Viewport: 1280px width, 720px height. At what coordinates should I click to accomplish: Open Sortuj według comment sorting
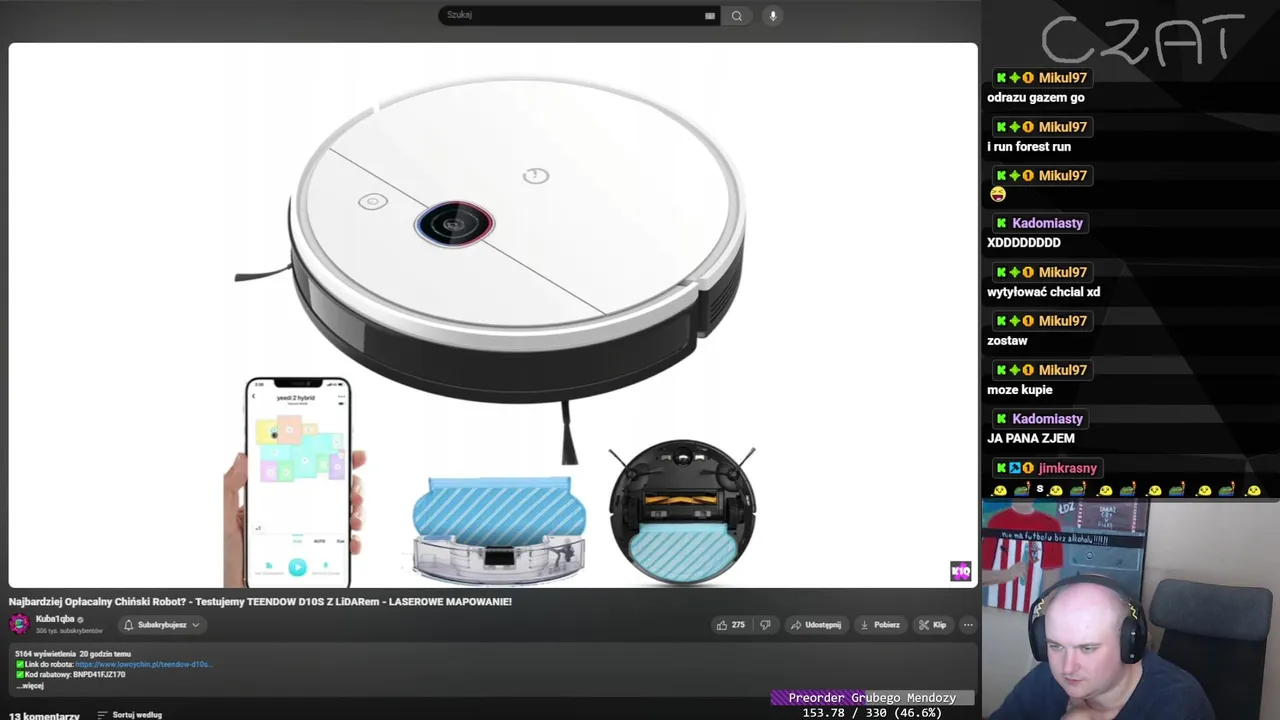tap(130, 715)
